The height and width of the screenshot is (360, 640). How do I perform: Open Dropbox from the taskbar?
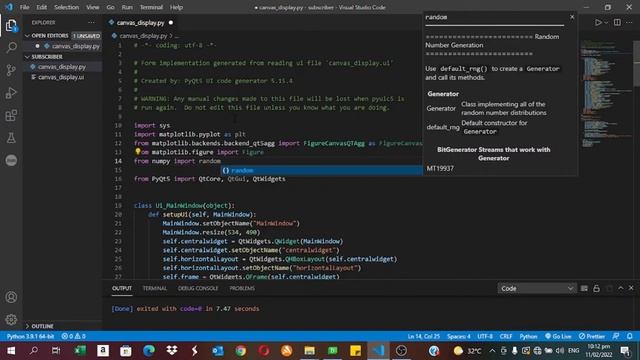(172, 351)
